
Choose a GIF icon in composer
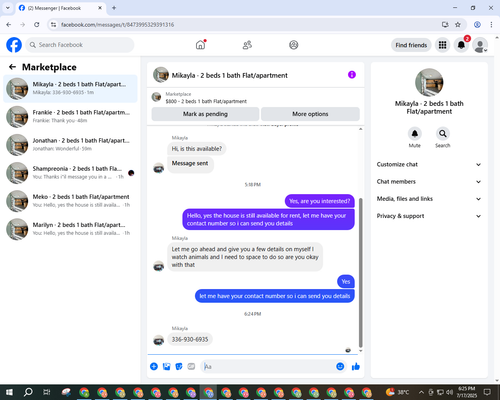click(191, 367)
